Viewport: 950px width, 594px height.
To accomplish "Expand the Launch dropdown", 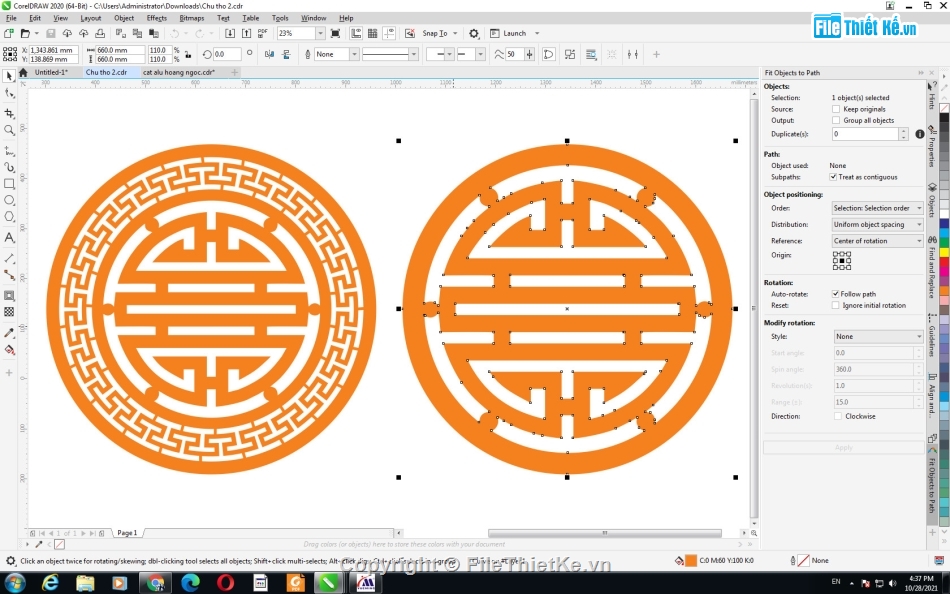I will (x=537, y=33).
